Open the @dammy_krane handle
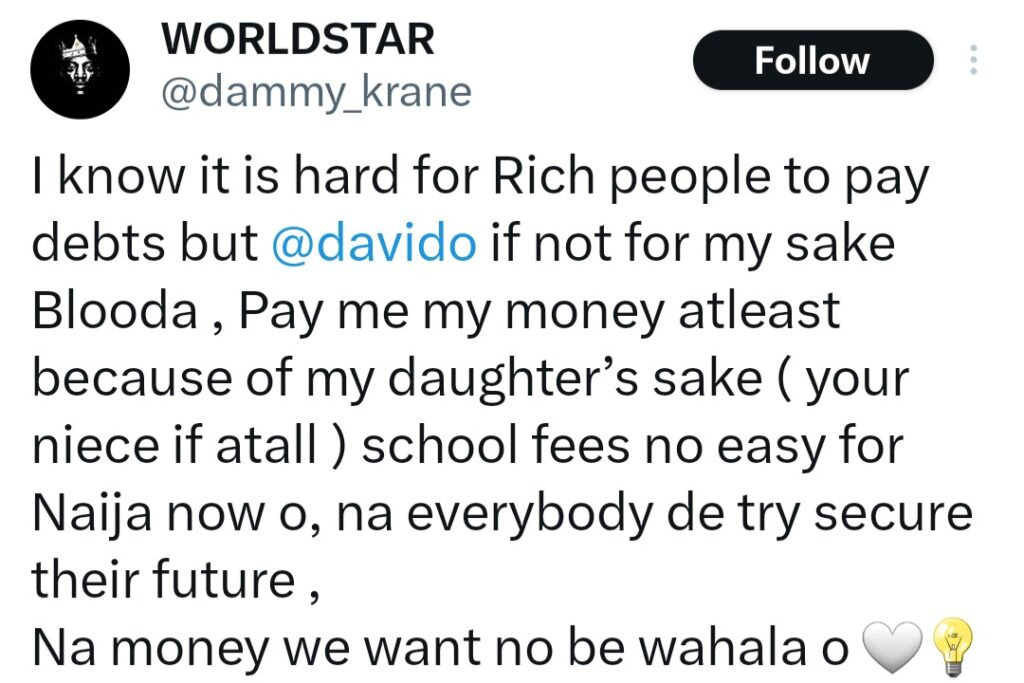This screenshot has width=1024, height=683. pos(315,92)
